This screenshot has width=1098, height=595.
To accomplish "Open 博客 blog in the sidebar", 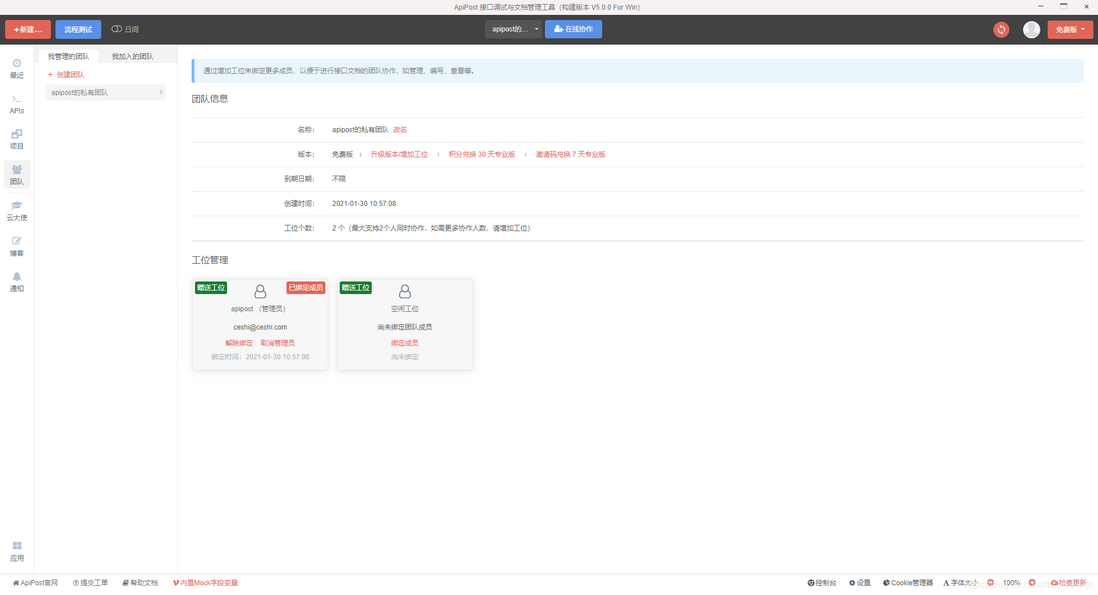I will pos(17,246).
